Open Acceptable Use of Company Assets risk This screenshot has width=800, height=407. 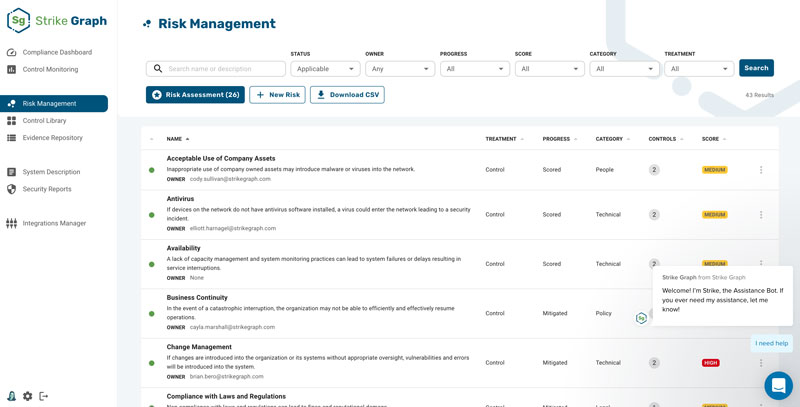click(221, 159)
